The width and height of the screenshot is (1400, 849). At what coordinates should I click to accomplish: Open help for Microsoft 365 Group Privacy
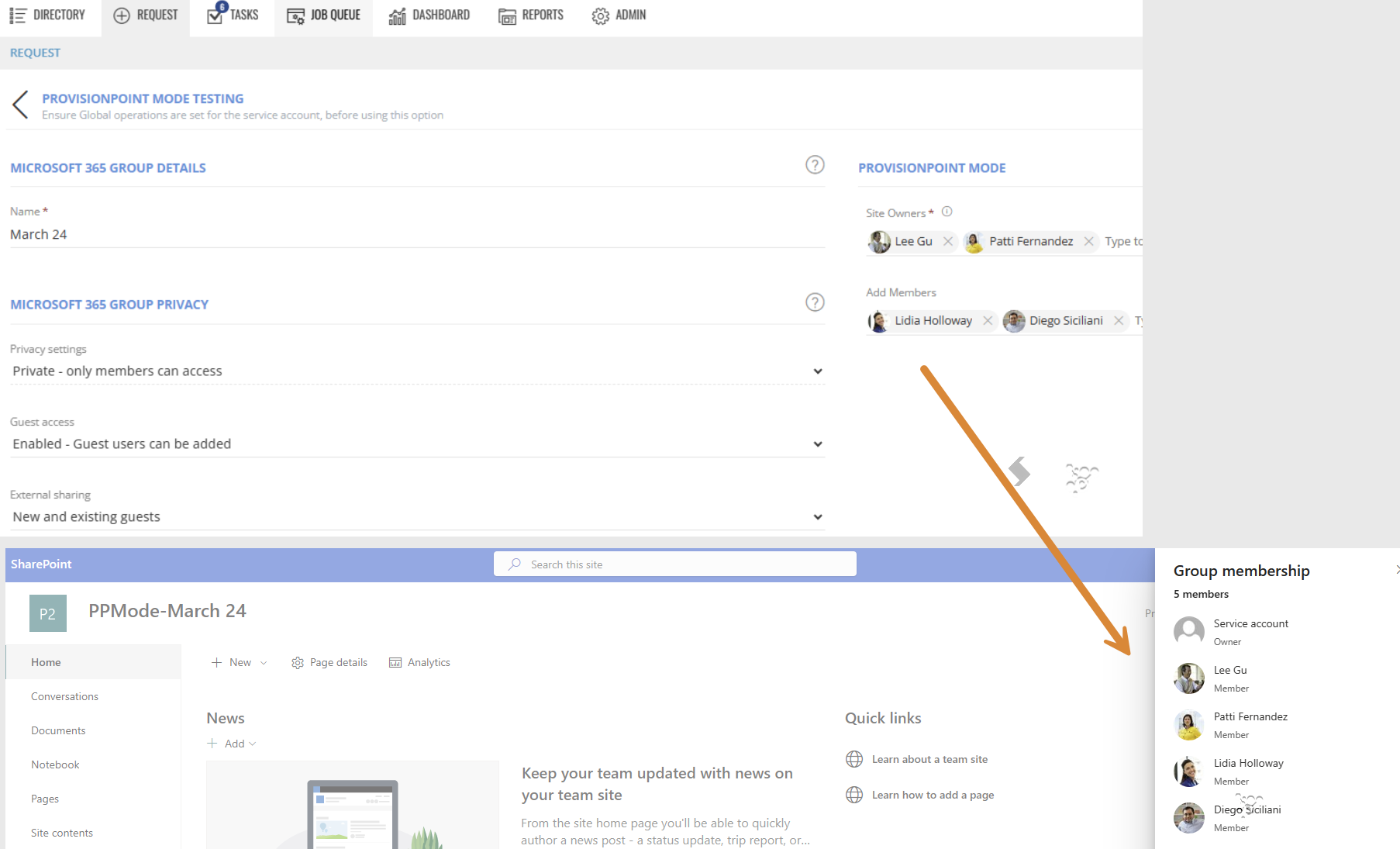815,302
